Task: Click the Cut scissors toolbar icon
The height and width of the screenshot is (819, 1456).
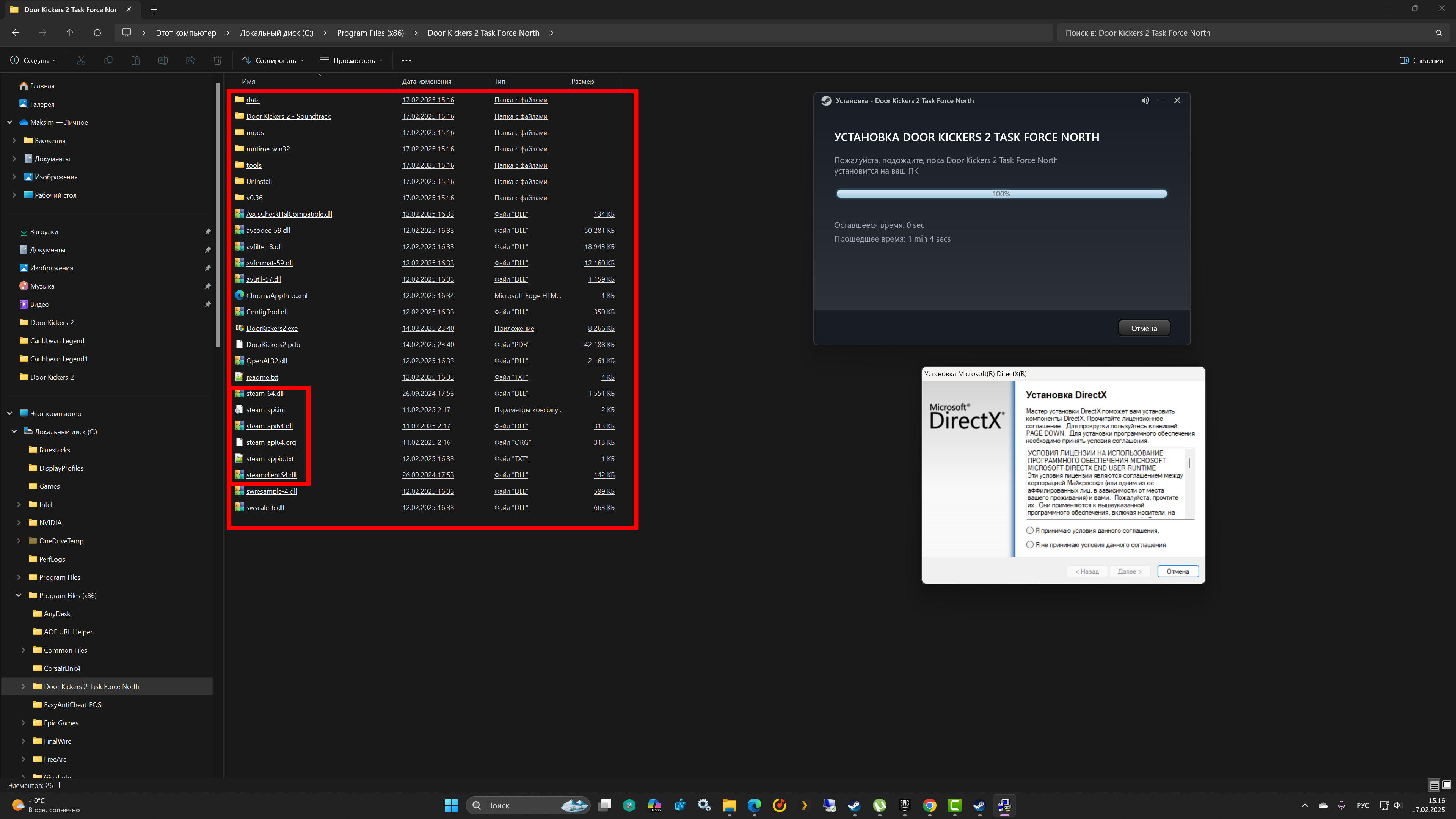Action: (81, 61)
